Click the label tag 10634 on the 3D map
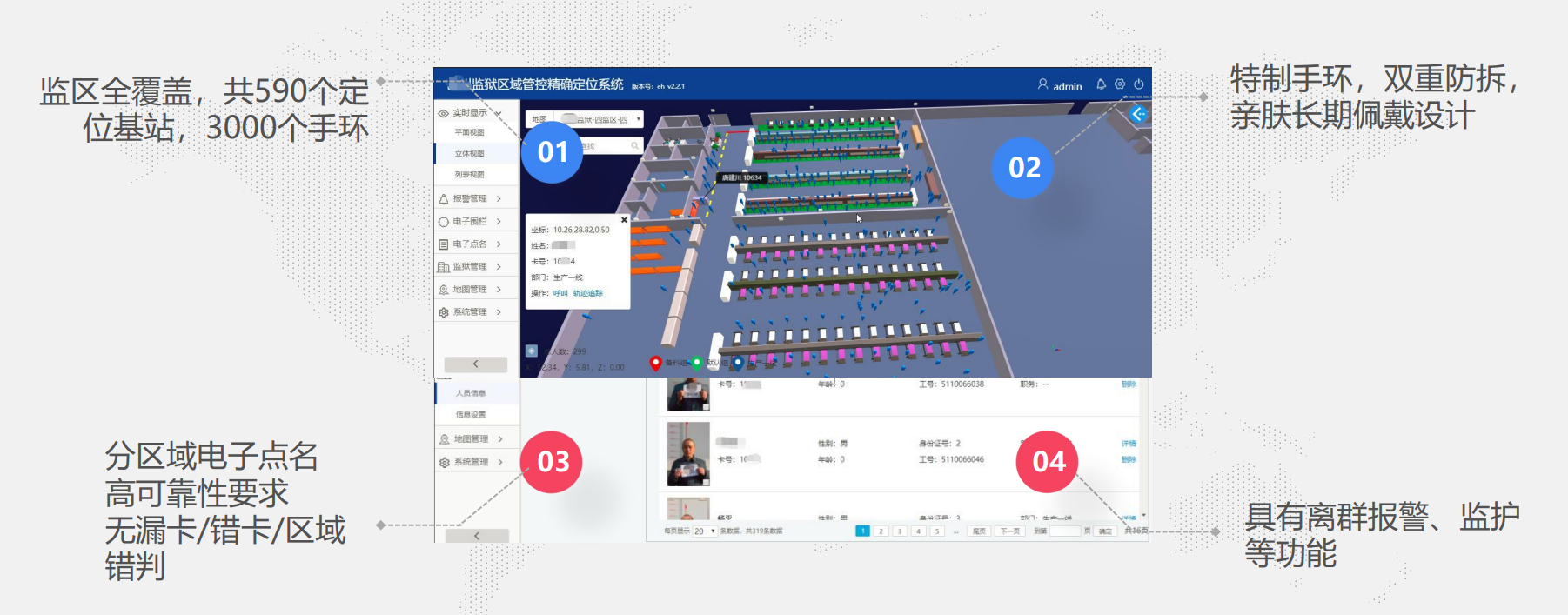 coord(741,177)
